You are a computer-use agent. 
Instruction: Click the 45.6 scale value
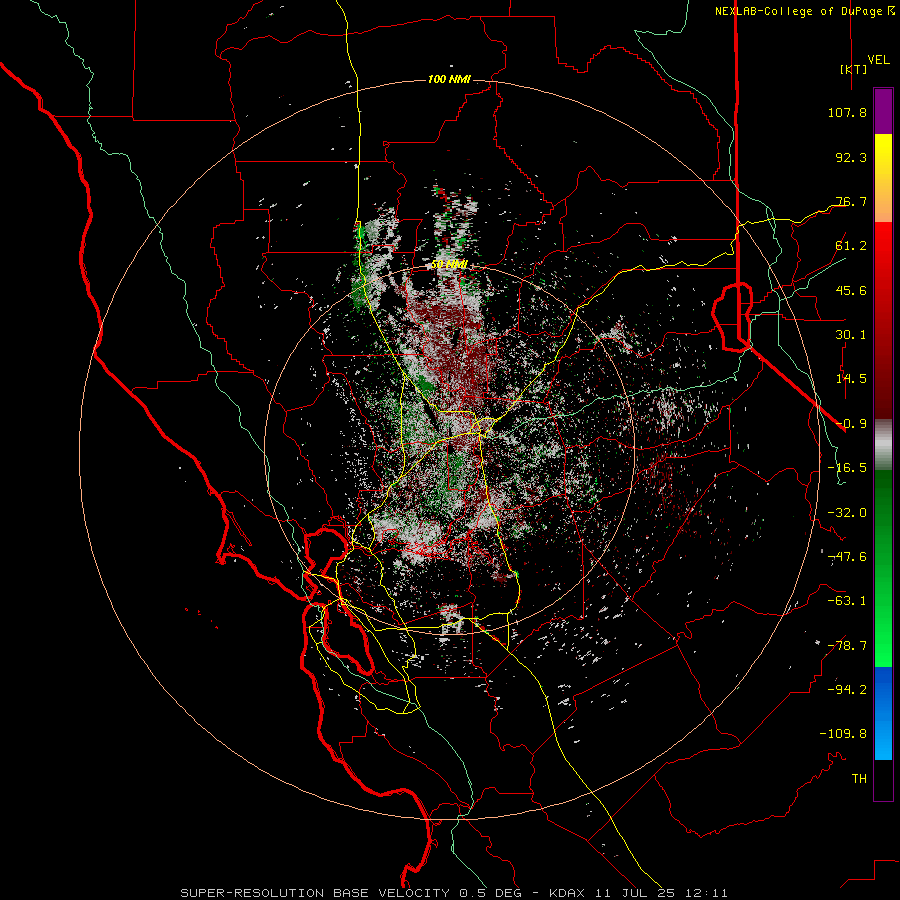point(851,290)
